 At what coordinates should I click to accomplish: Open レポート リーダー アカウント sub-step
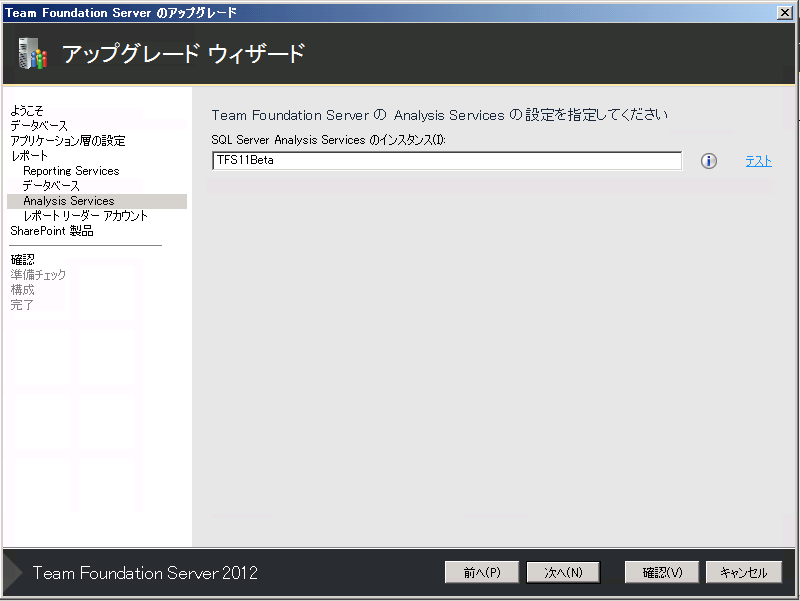click(86, 216)
